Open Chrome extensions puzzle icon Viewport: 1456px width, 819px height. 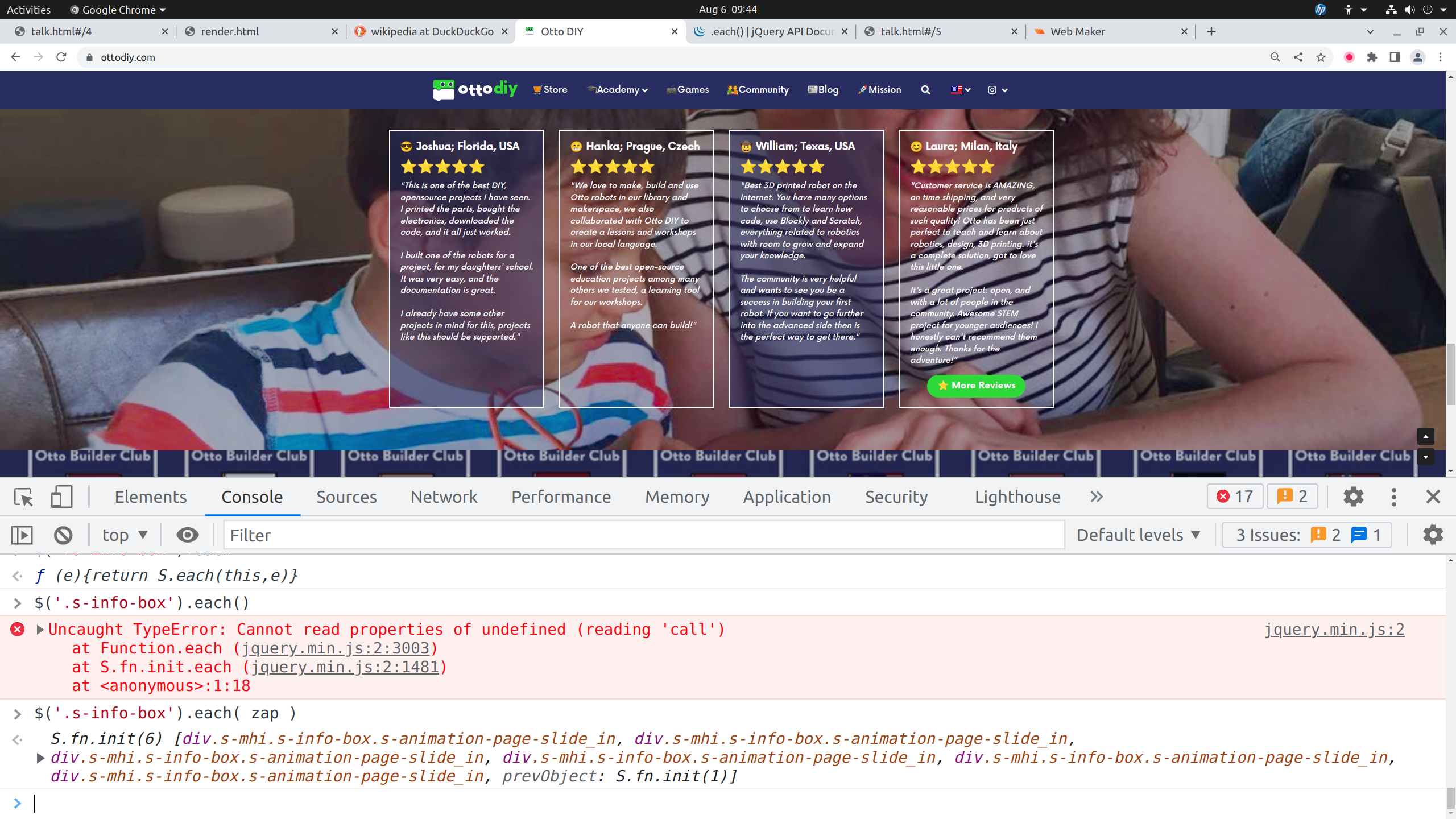tap(1372, 57)
